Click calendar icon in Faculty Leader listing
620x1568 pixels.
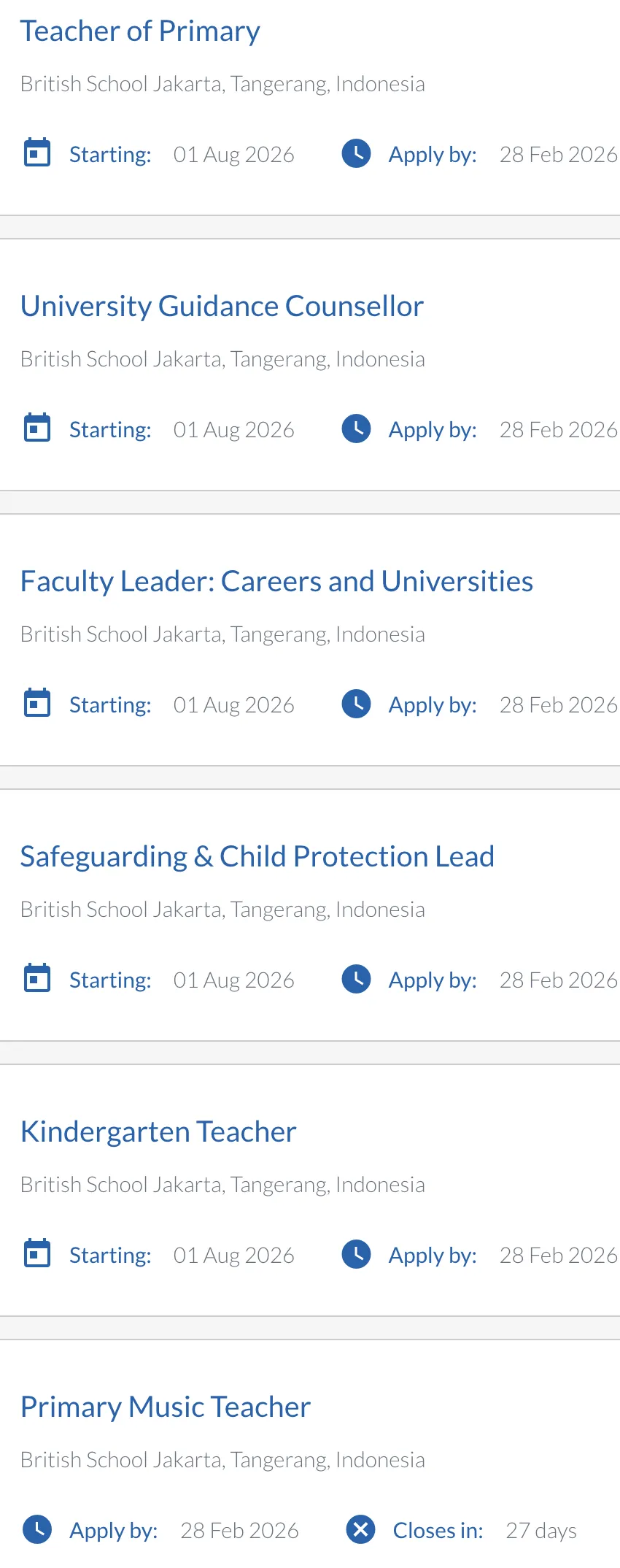tap(37, 704)
